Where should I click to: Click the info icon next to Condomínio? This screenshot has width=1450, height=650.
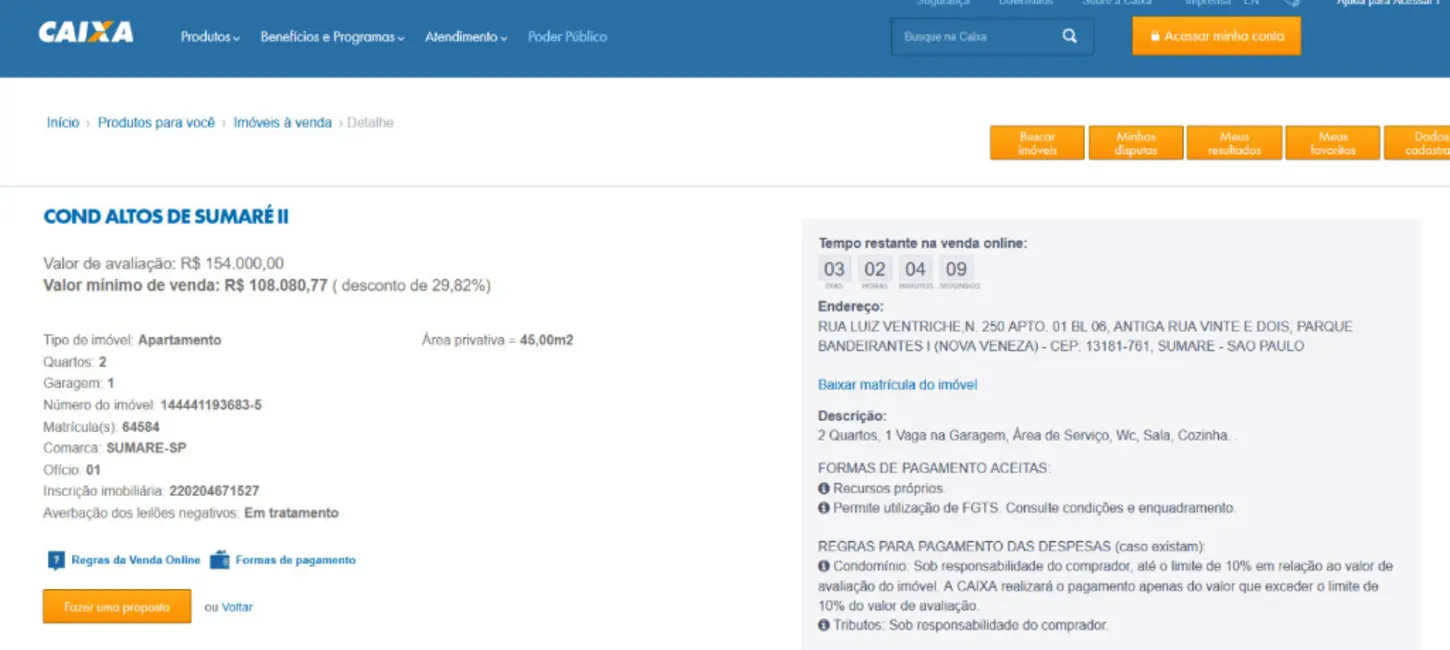[x=824, y=566]
